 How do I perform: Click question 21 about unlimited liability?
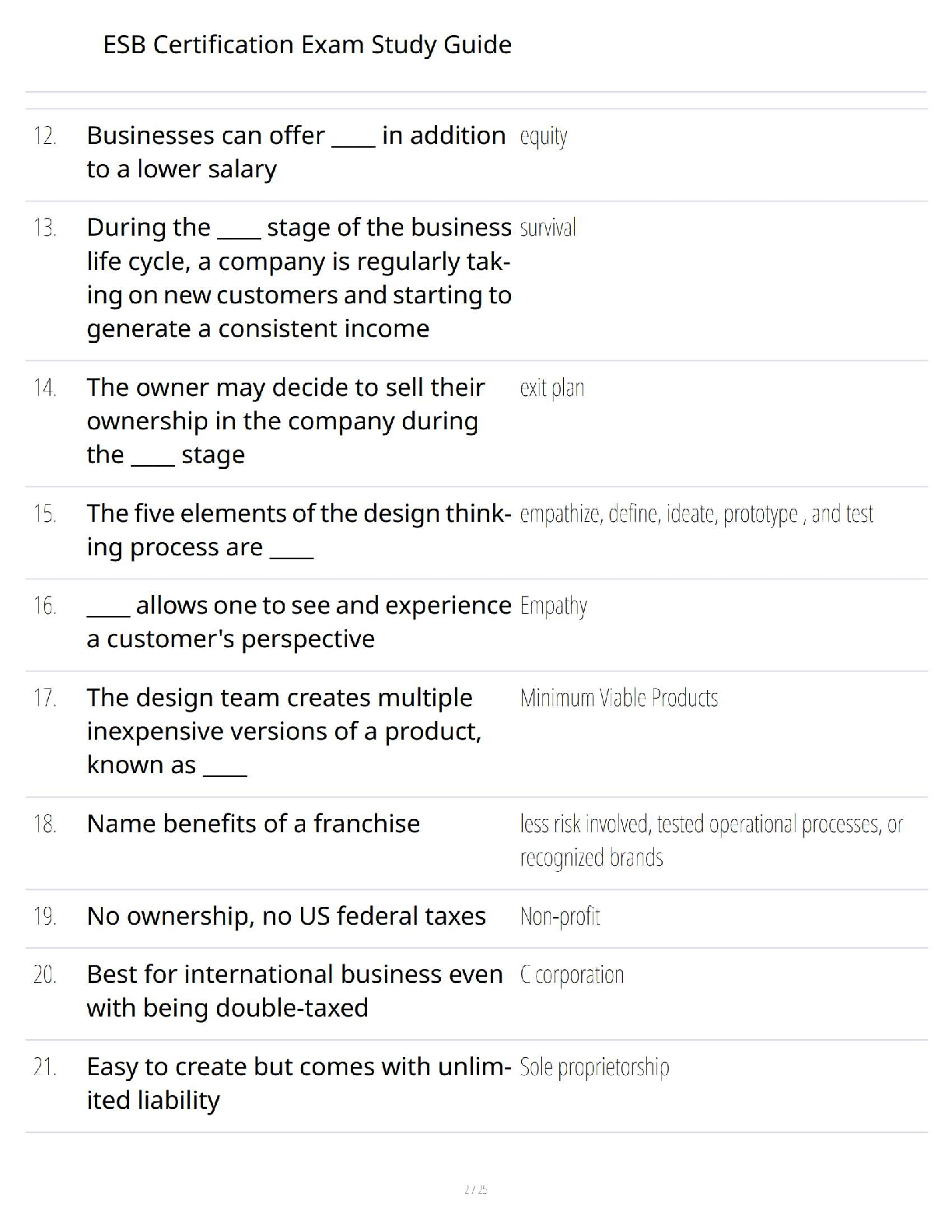tap(299, 1083)
